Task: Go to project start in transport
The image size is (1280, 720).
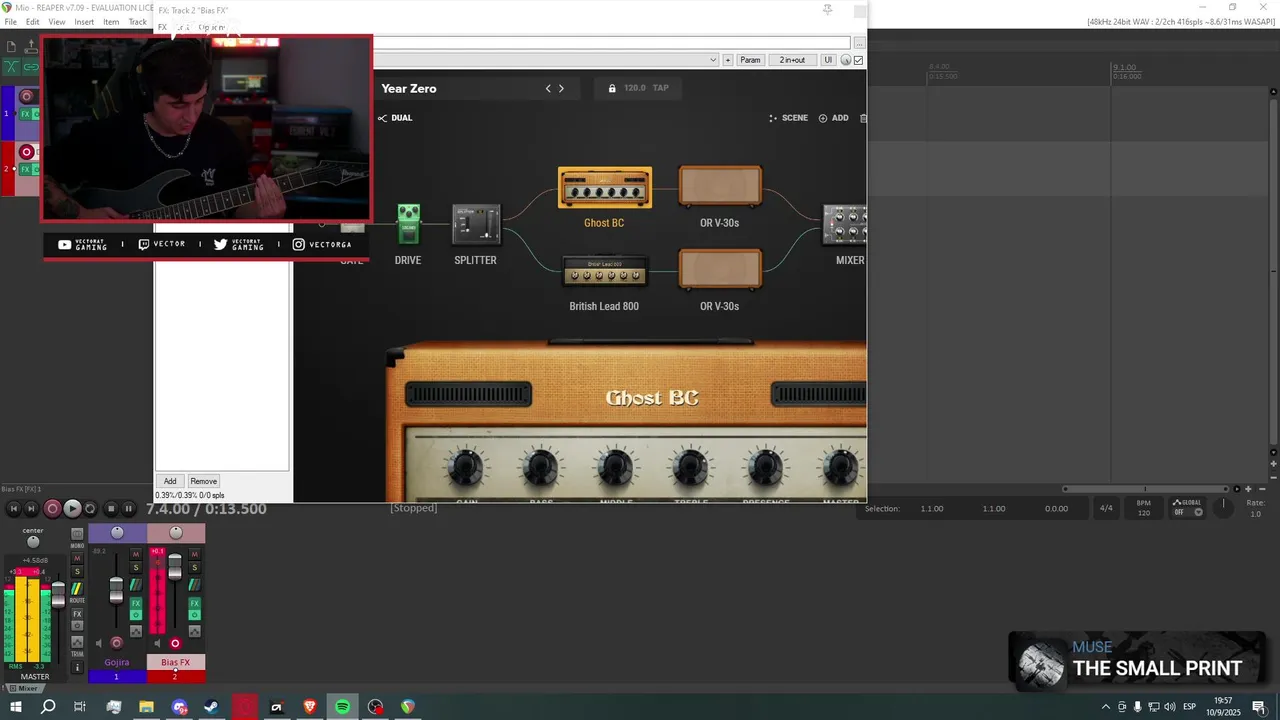Action: pos(14,509)
